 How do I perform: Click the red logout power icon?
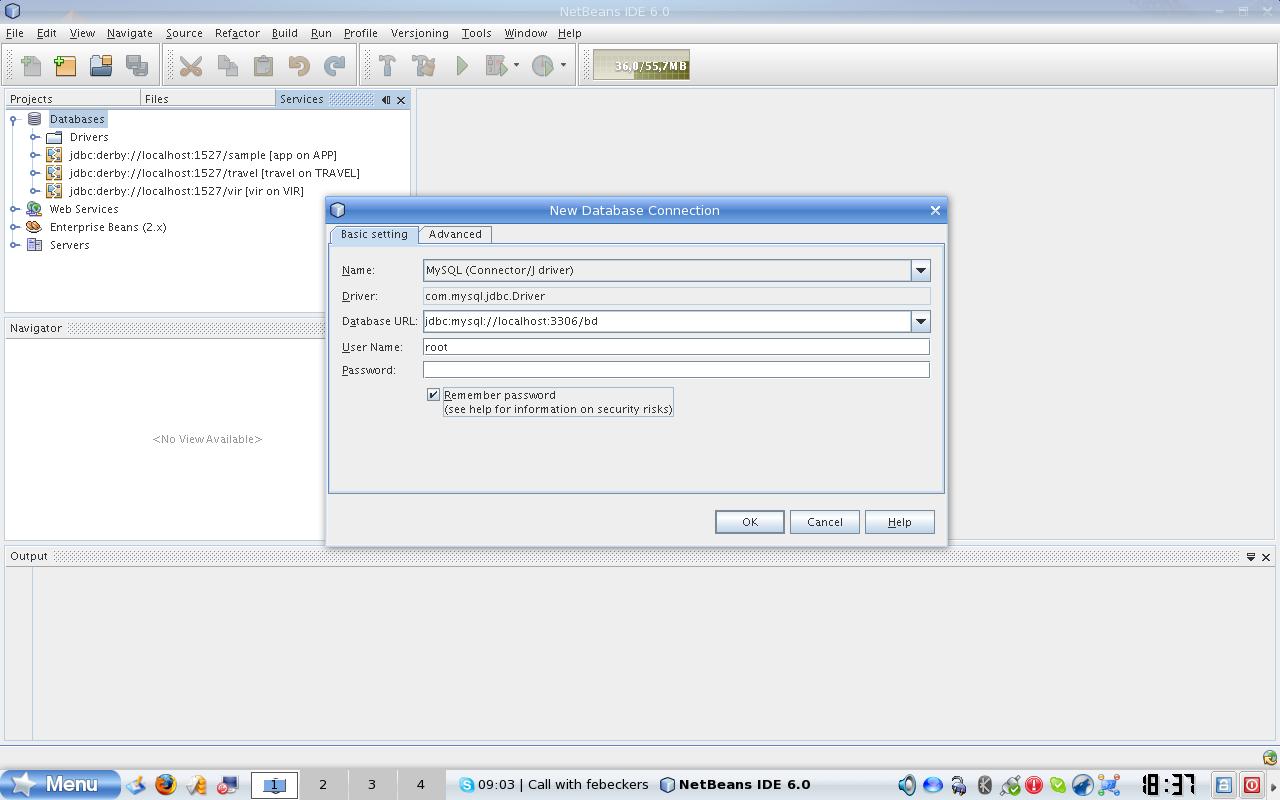(x=1251, y=785)
